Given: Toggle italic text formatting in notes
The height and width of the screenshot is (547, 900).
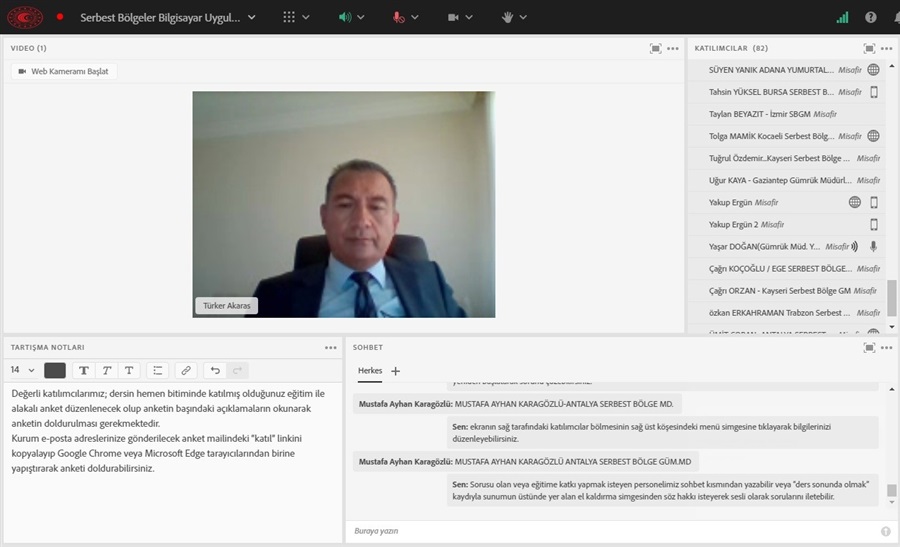Looking at the screenshot, I should [106, 370].
